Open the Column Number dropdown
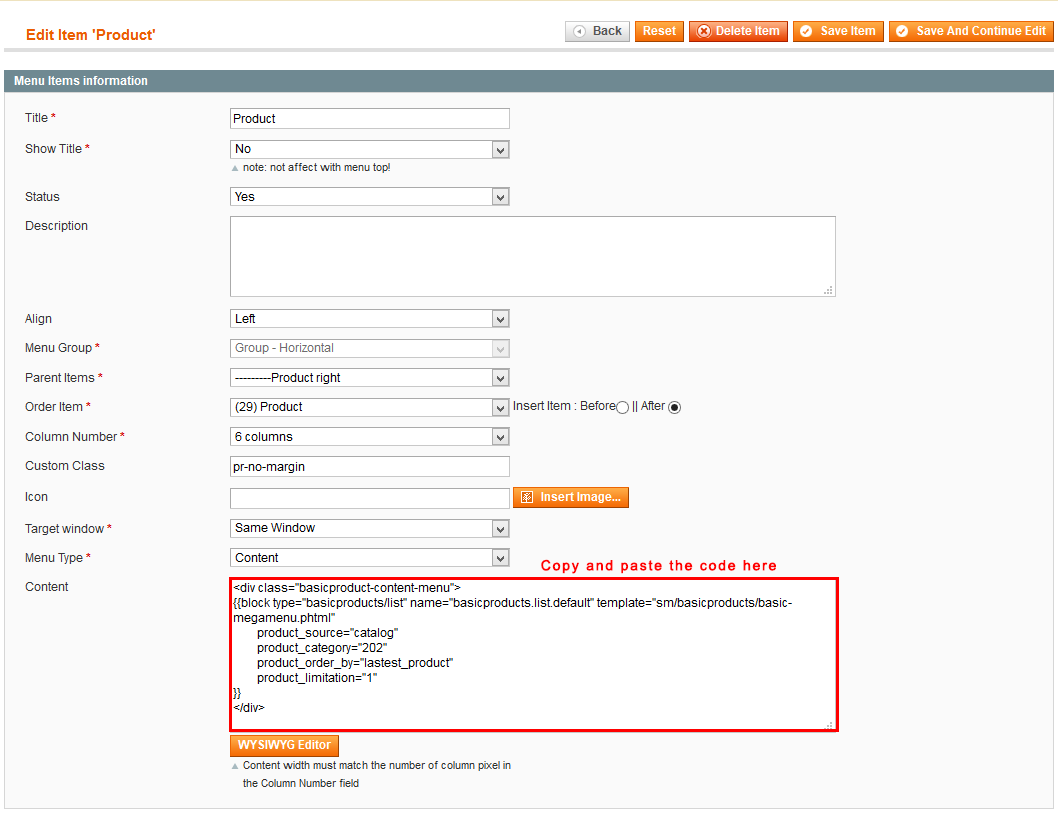The width and height of the screenshot is (1058, 813). (370, 437)
